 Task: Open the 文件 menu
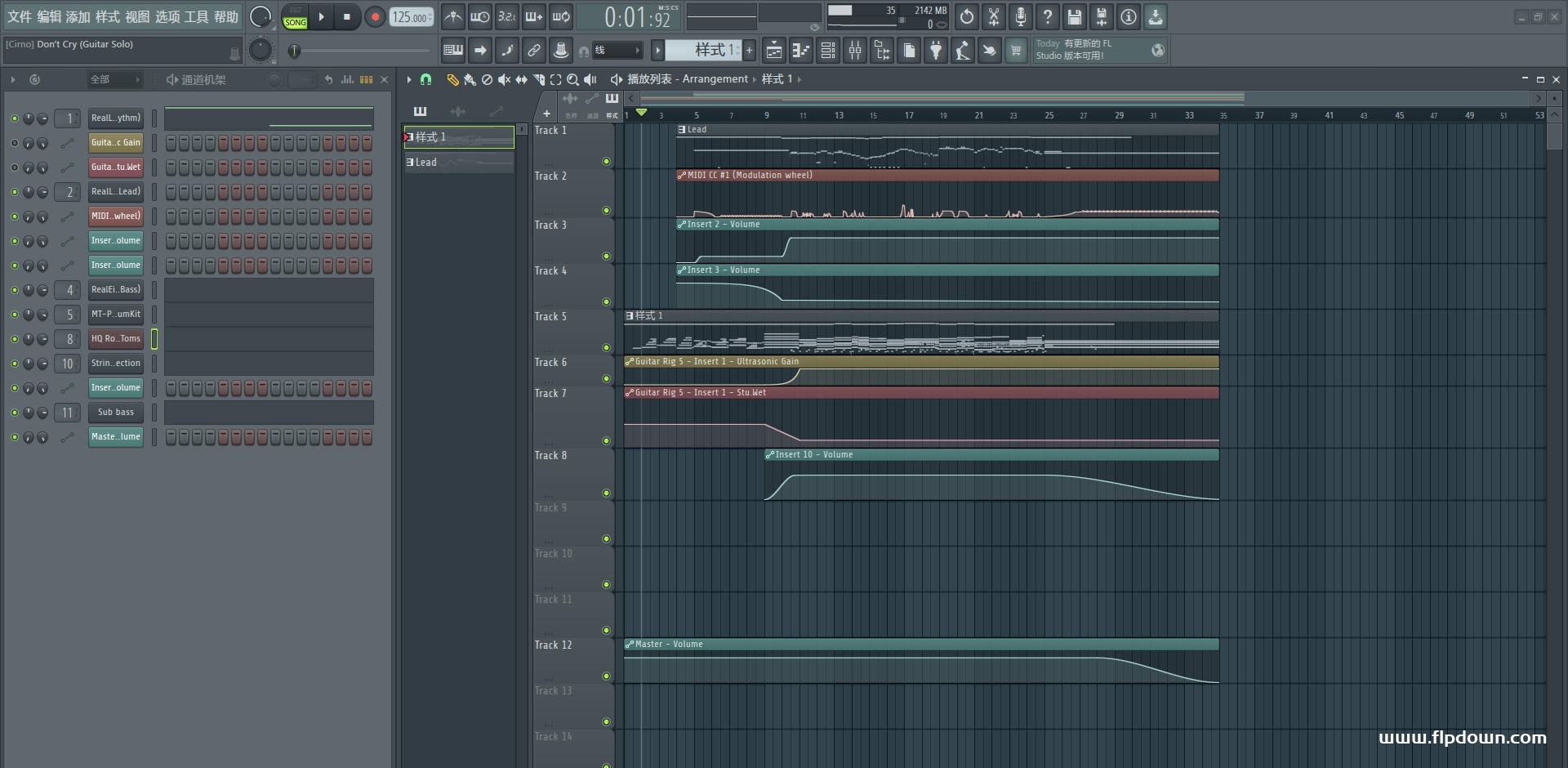[x=20, y=17]
